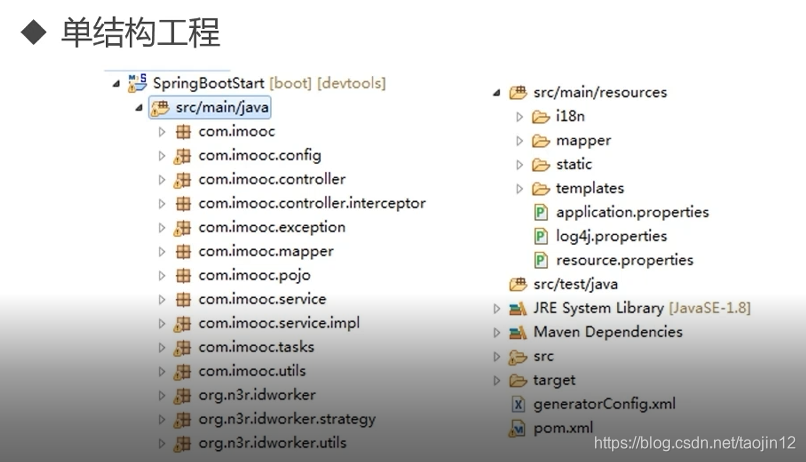
Task: Select the com.imooc.pojo package name
Action: pyautogui.click(x=254, y=275)
